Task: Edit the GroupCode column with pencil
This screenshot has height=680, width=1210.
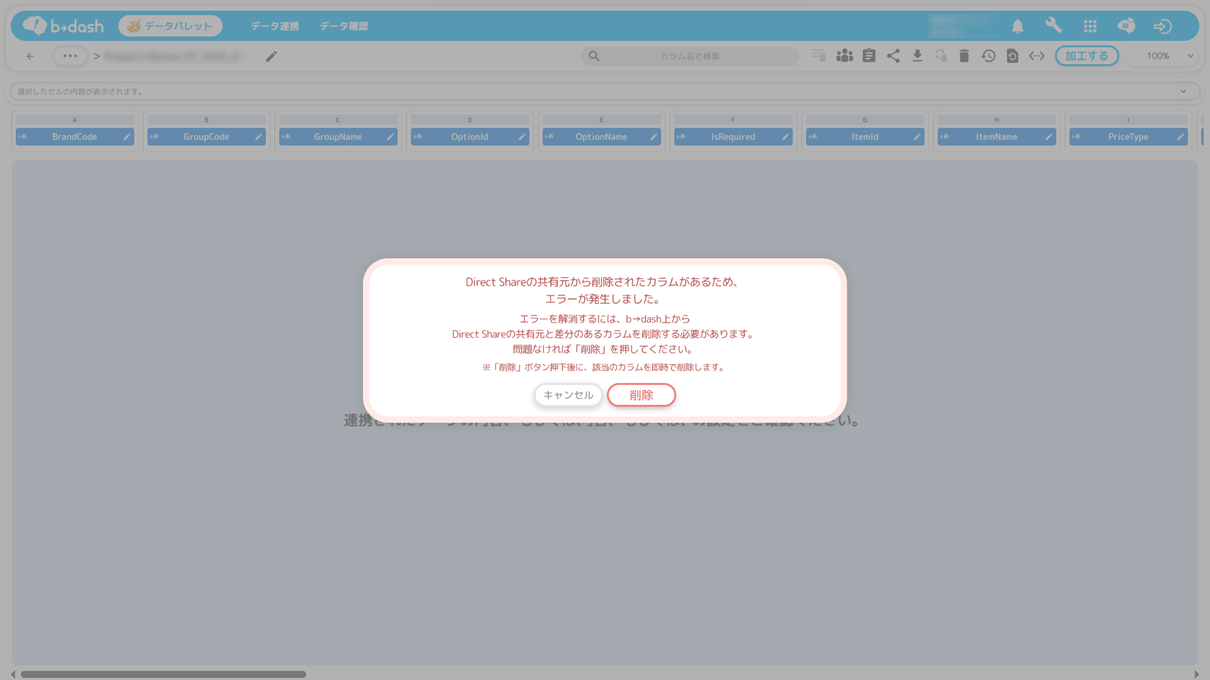Action: click(259, 137)
